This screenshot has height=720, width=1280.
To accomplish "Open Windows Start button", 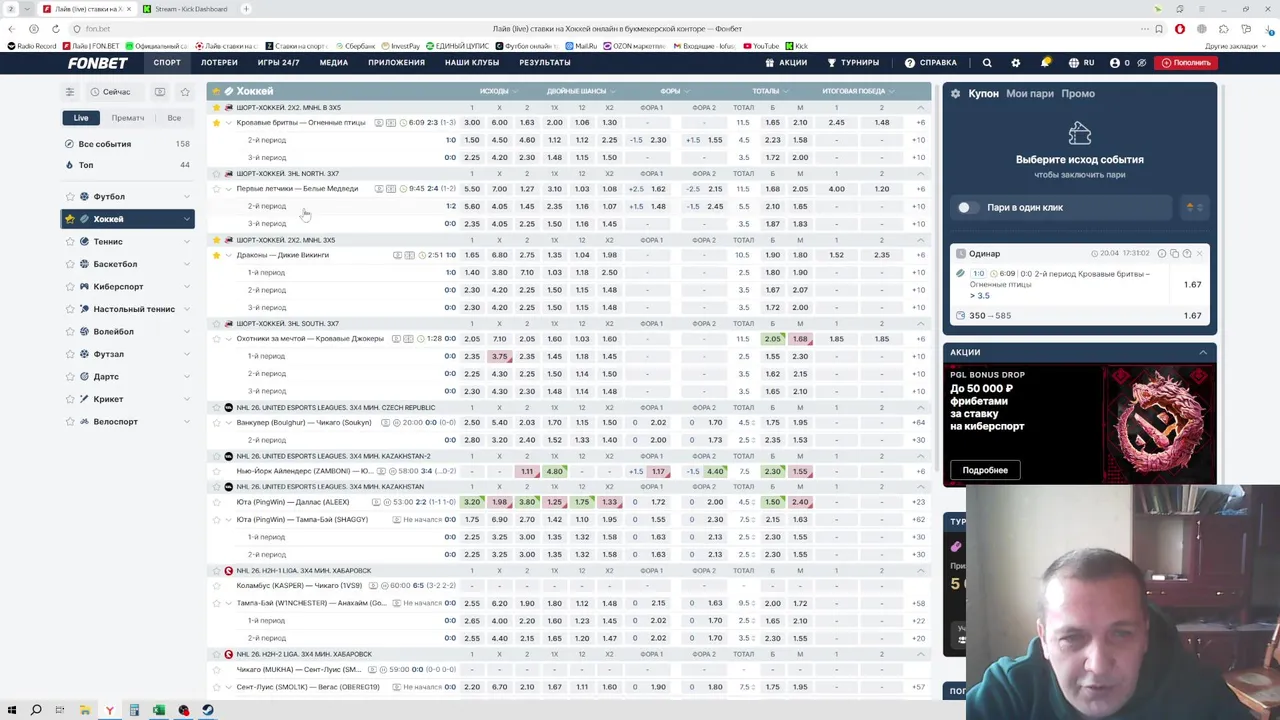I will tap(11, 710).
